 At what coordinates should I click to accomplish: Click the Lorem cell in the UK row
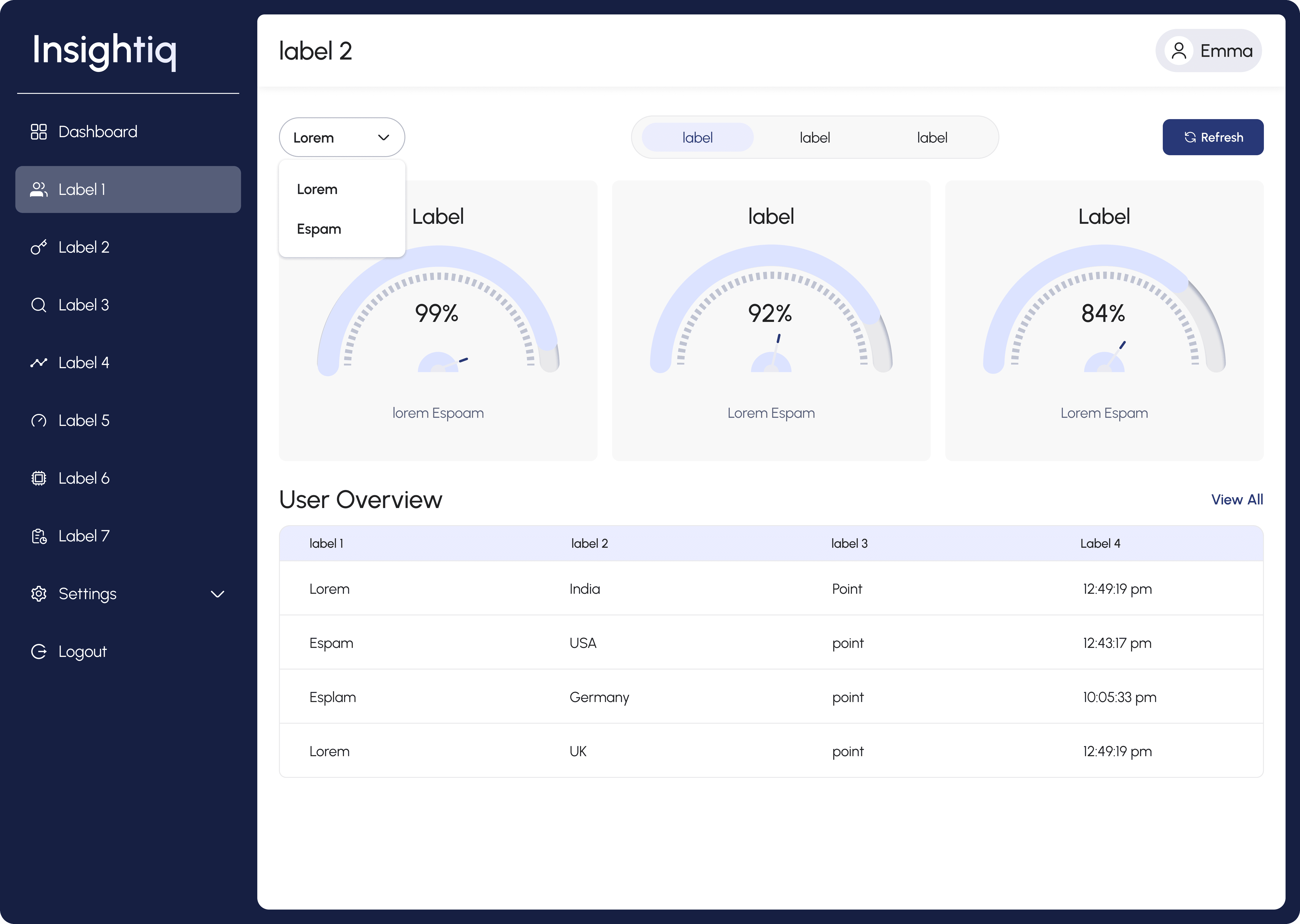click(329, 752)
